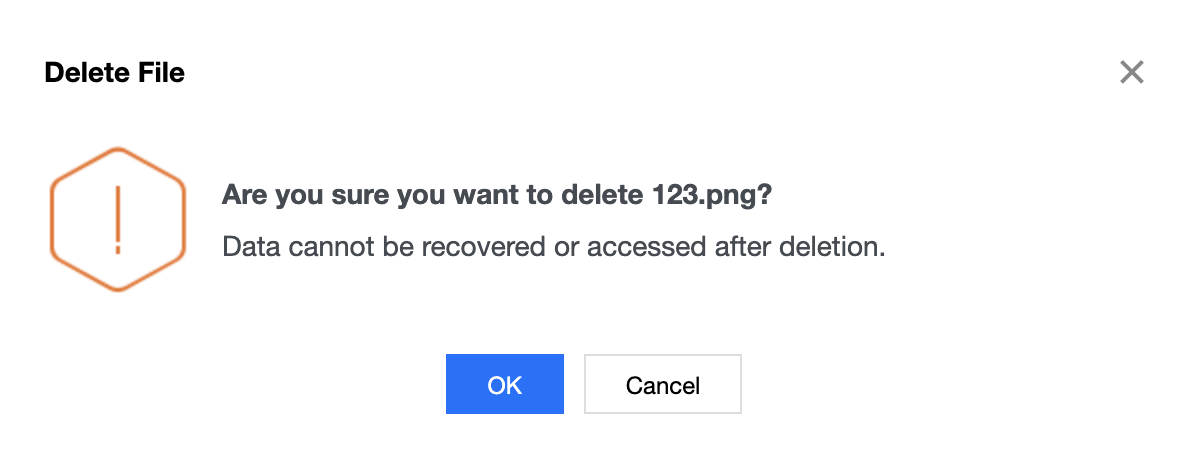
Task: Close the Delete File dialog
Action: 1131,72
